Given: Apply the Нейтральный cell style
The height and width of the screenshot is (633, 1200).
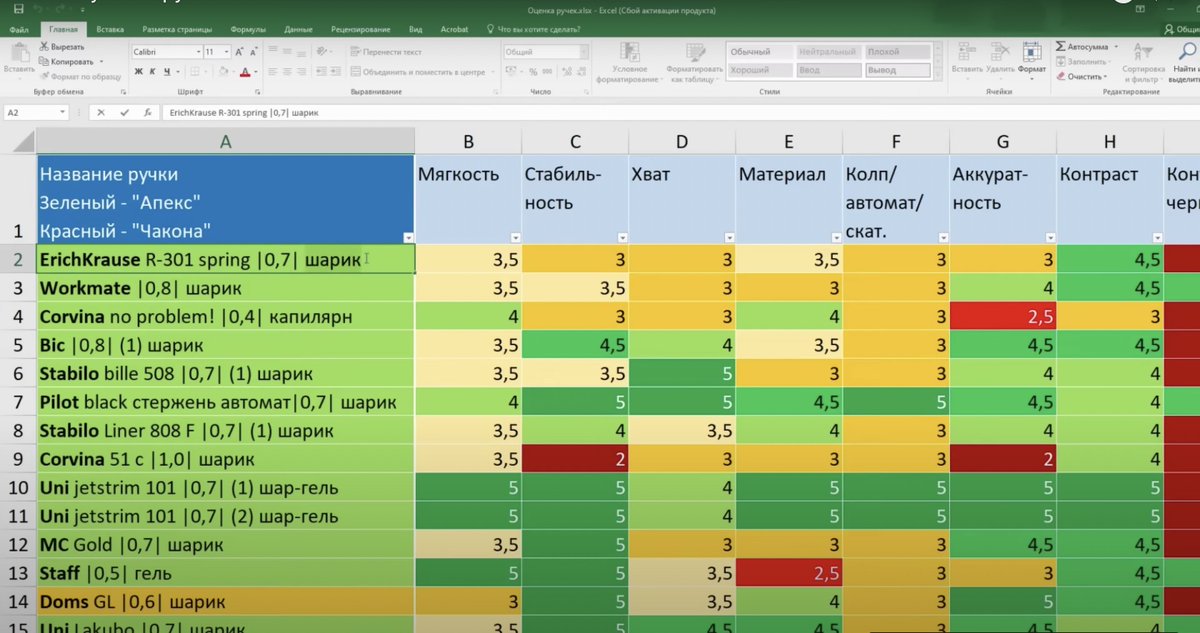Looking at the screenshot, I should (x=828, y=52).
